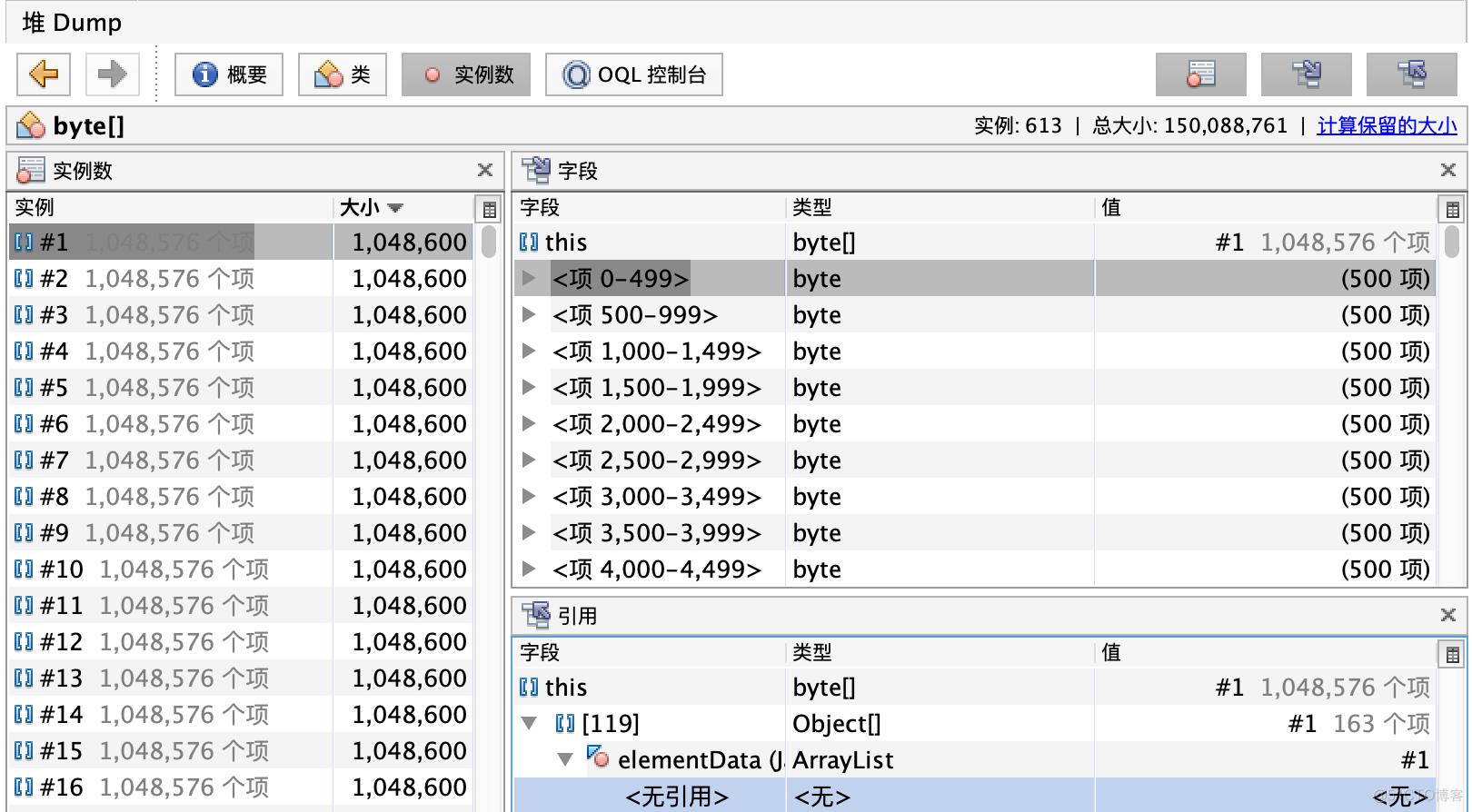The image size is (1472, 812).
Task: Select instance #12 row
Action: coord(241,642)
